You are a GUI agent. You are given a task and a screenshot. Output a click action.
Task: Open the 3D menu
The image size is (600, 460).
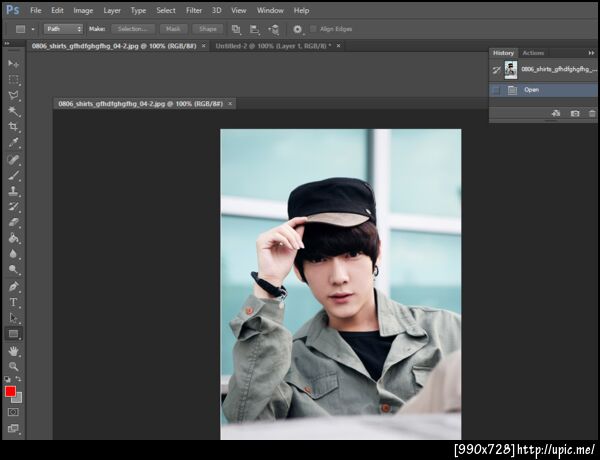point(217,11)
